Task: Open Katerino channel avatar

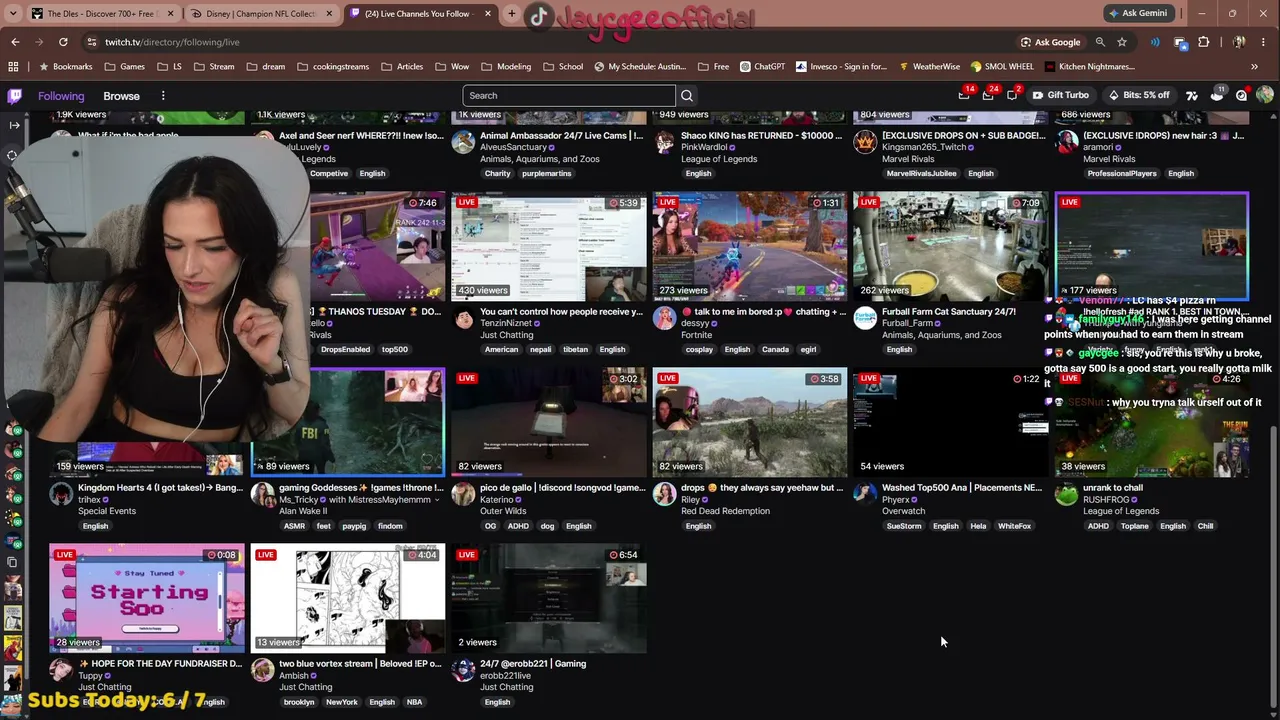Action: [x=463, y=494]
